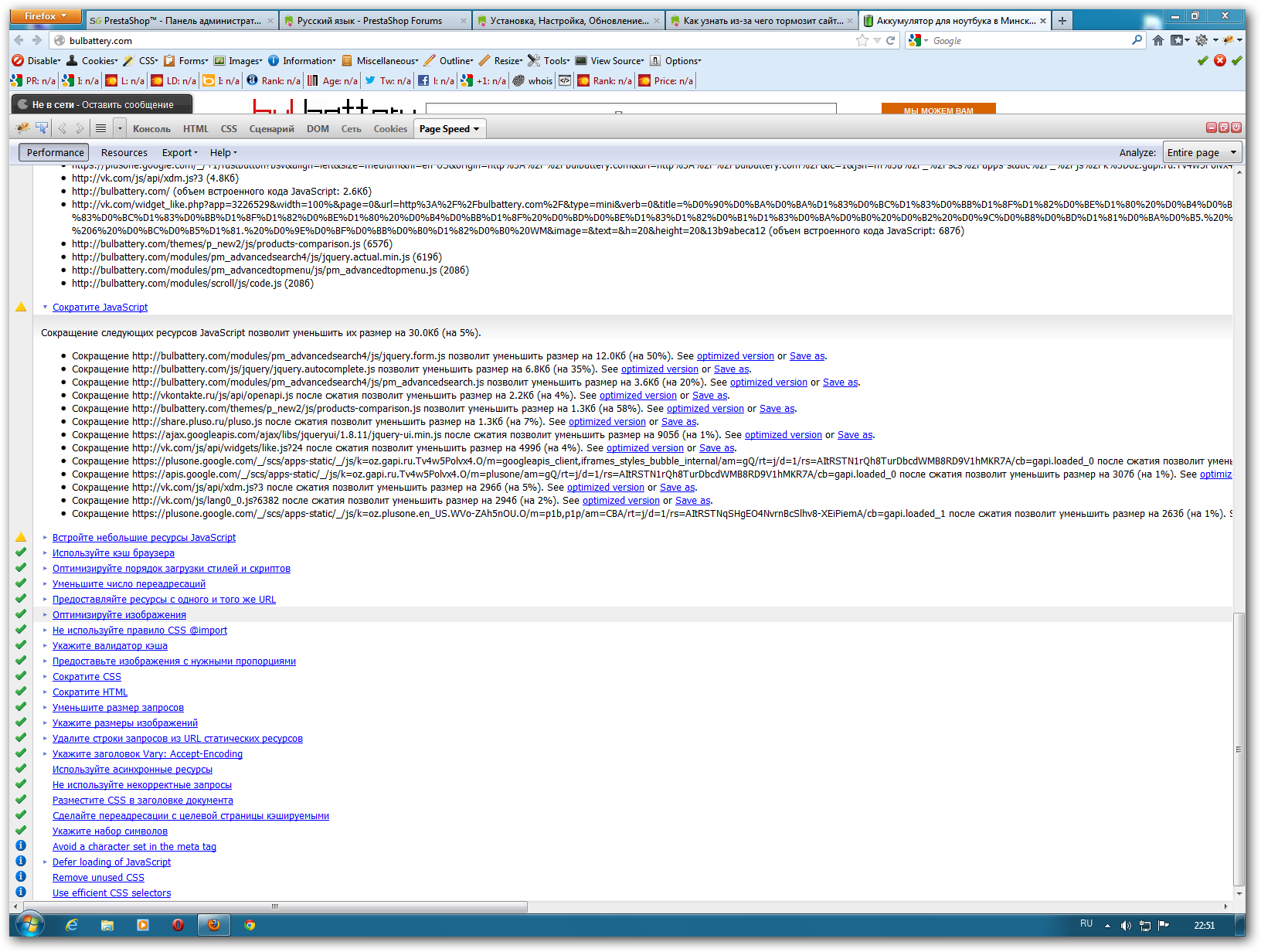The image size is (1261, 952).
Task: Click the horizontal scrollbar of the Page Speed panel
Action: coord(275,906)
